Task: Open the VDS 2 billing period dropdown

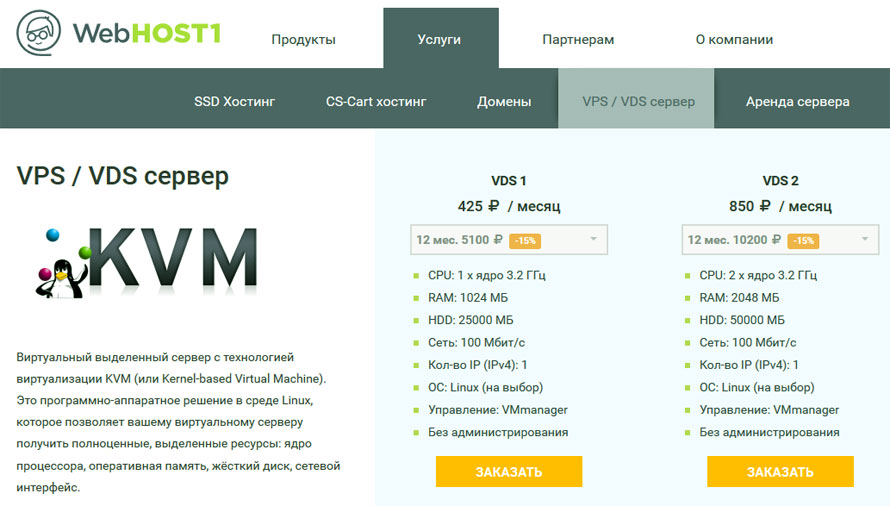Action: tap(780, 240)
